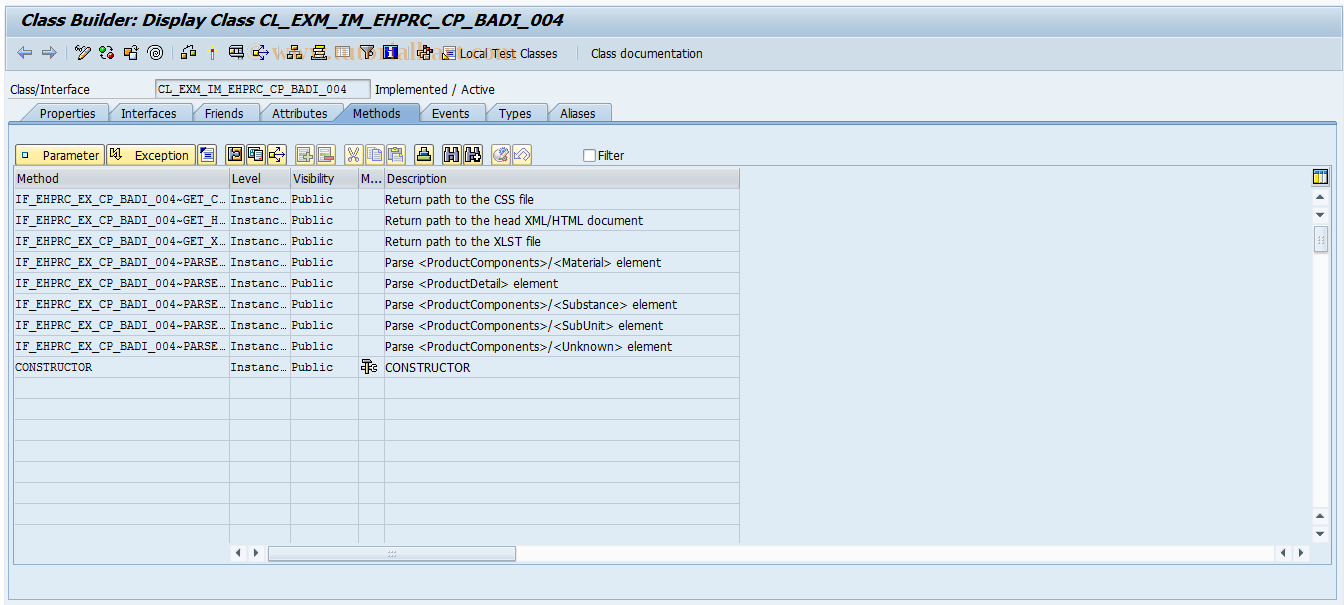1344x605 pixels.
Task: Switch to the Properties tab
Action: (67, 113)
